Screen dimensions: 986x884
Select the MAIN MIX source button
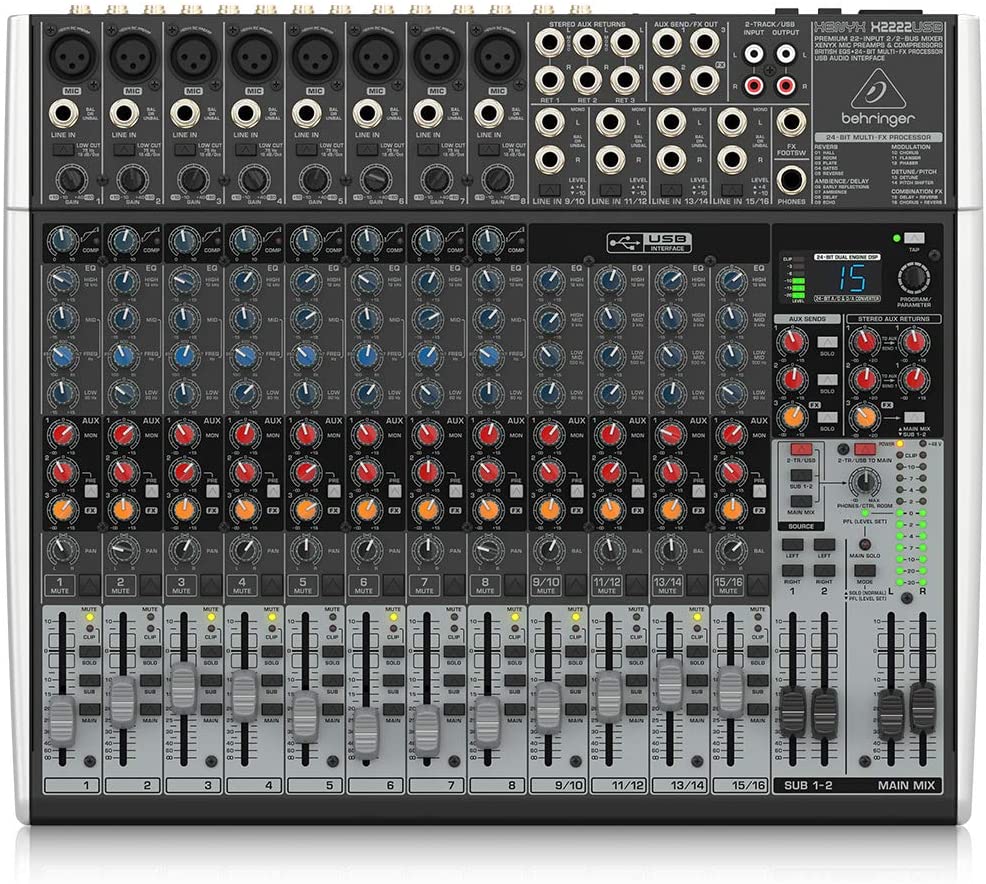point(801,501)
